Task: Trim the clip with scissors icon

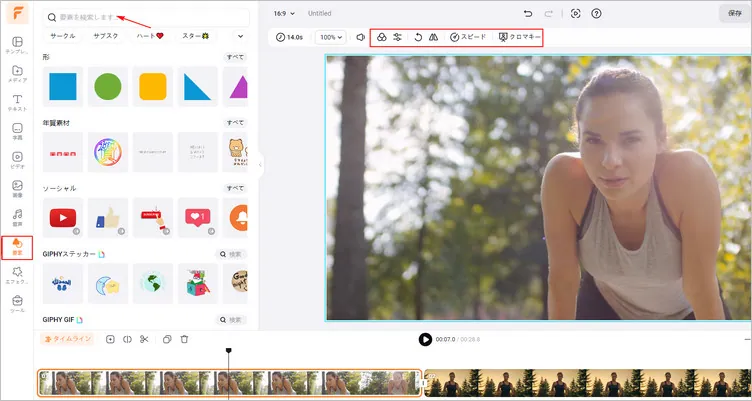Action: point(144,339)
